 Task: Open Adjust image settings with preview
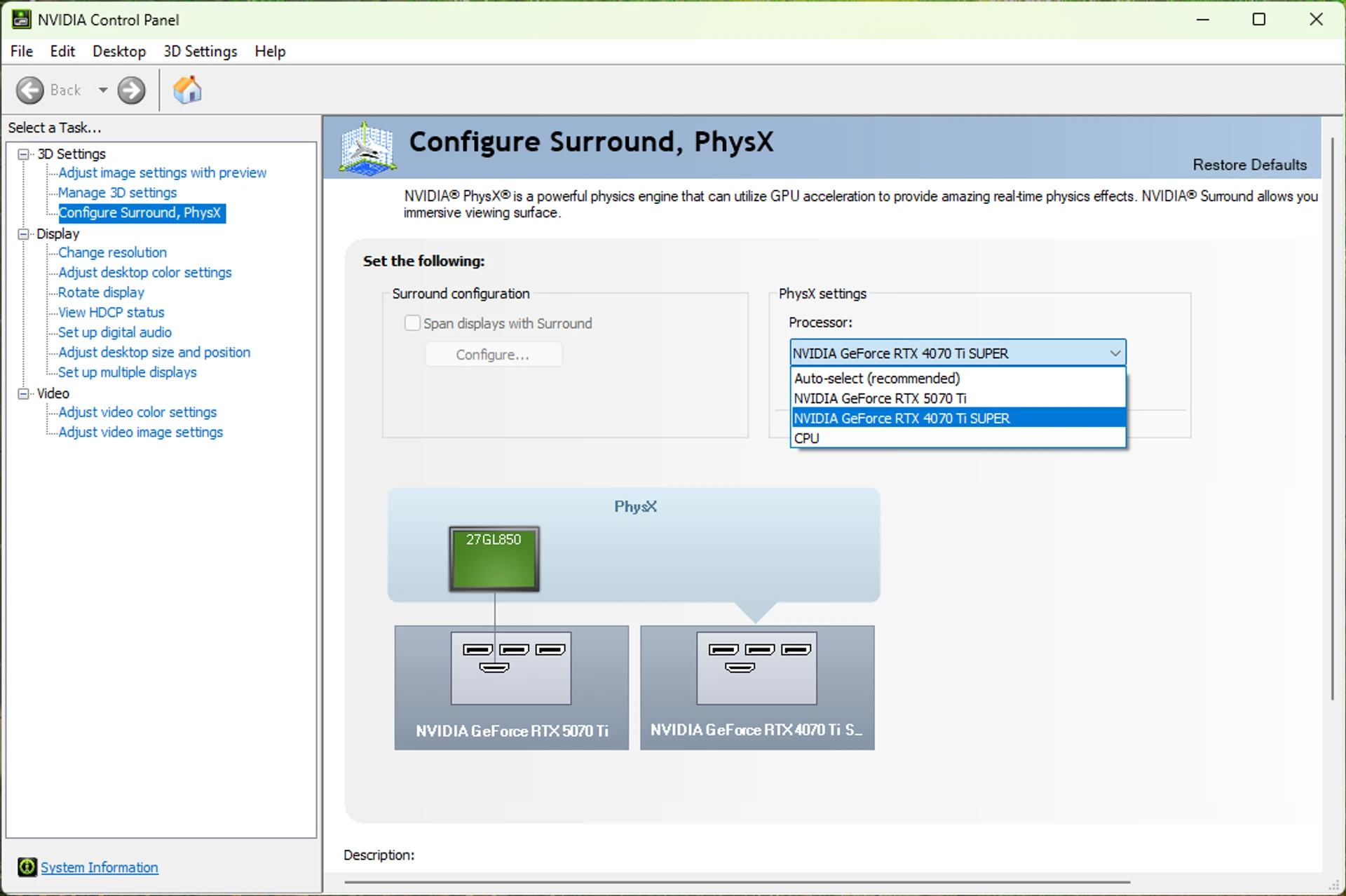click(x=163, y=172)
